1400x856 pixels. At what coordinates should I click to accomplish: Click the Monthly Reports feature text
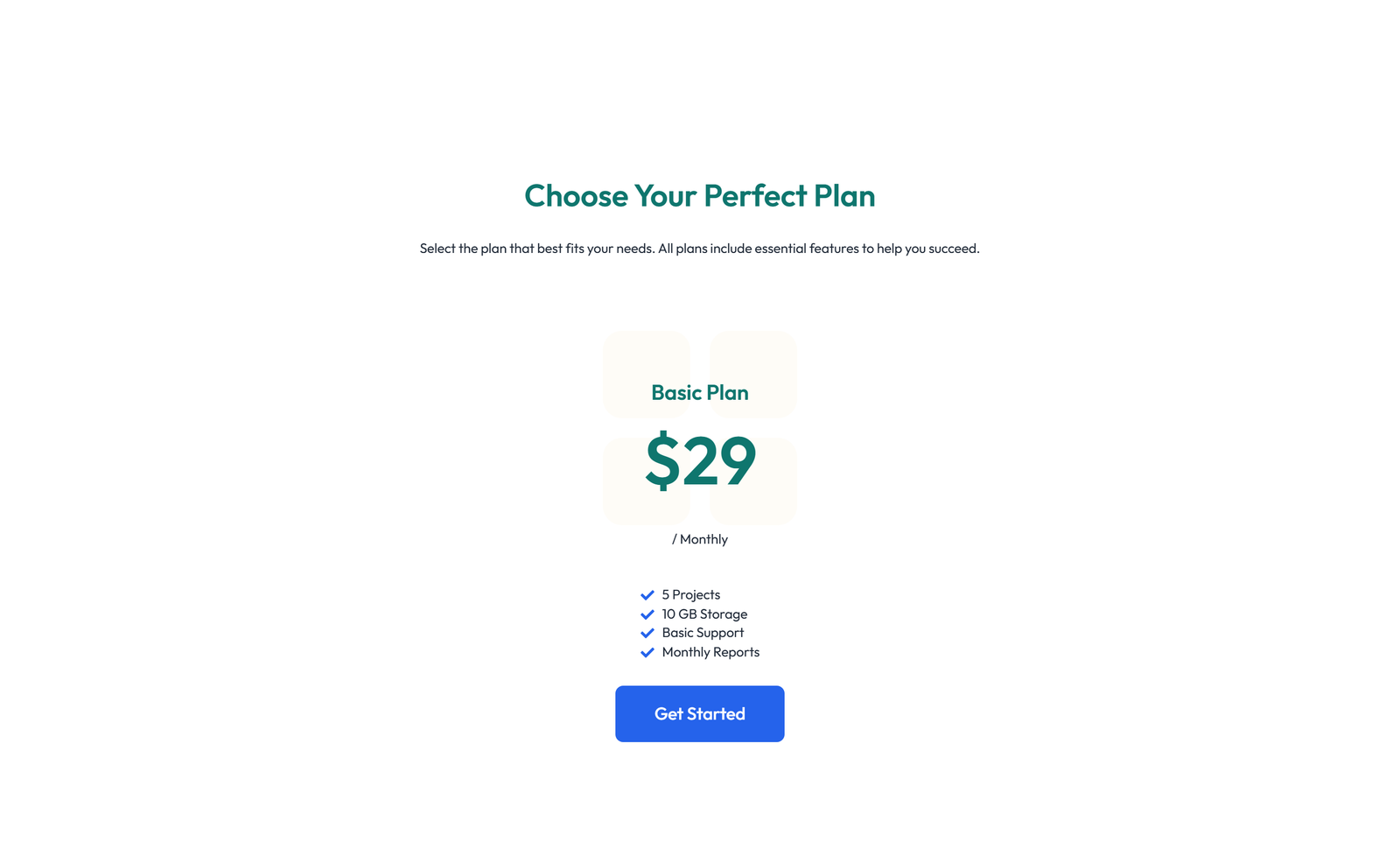click(710, 652)
